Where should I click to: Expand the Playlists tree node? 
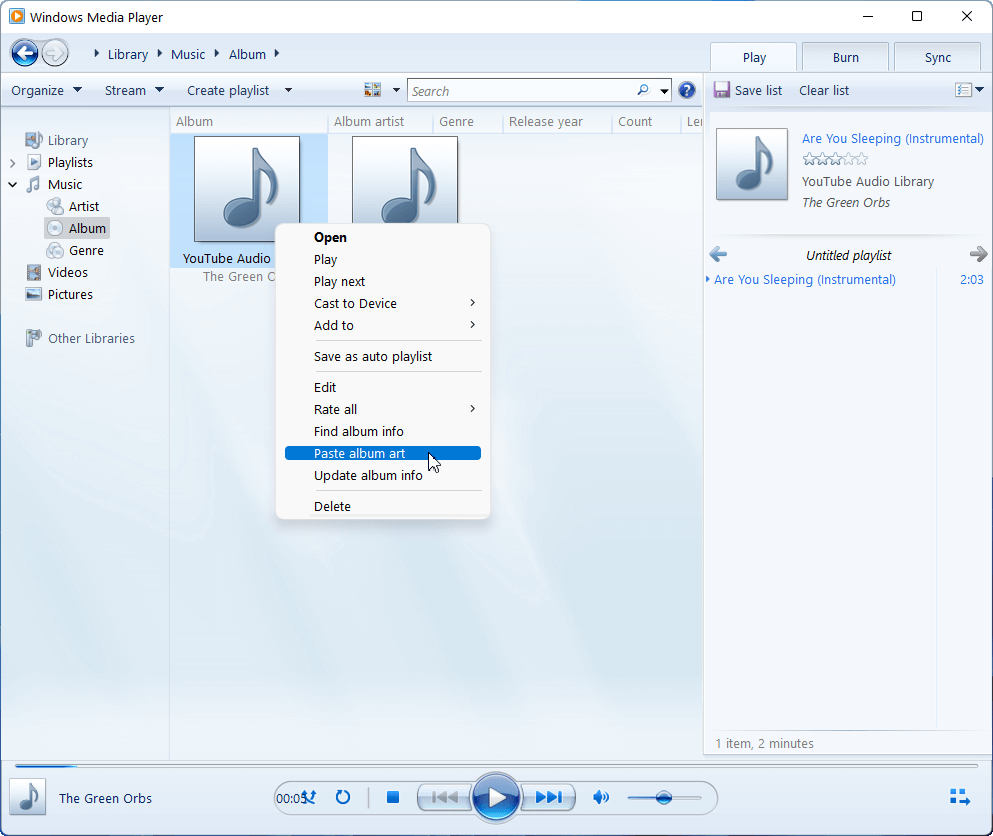(13, 163)
